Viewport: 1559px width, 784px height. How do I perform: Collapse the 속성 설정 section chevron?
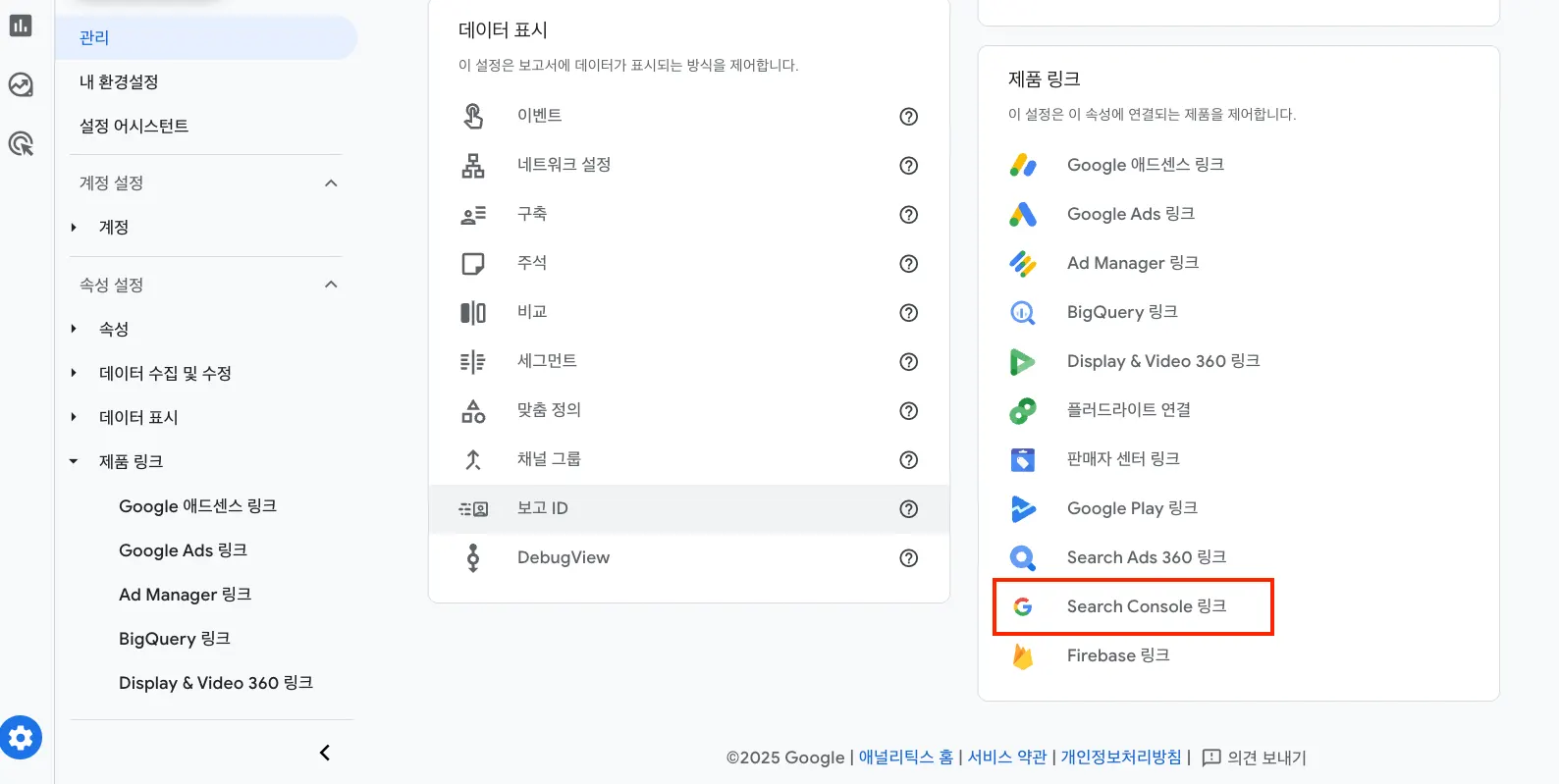[331, 285]
